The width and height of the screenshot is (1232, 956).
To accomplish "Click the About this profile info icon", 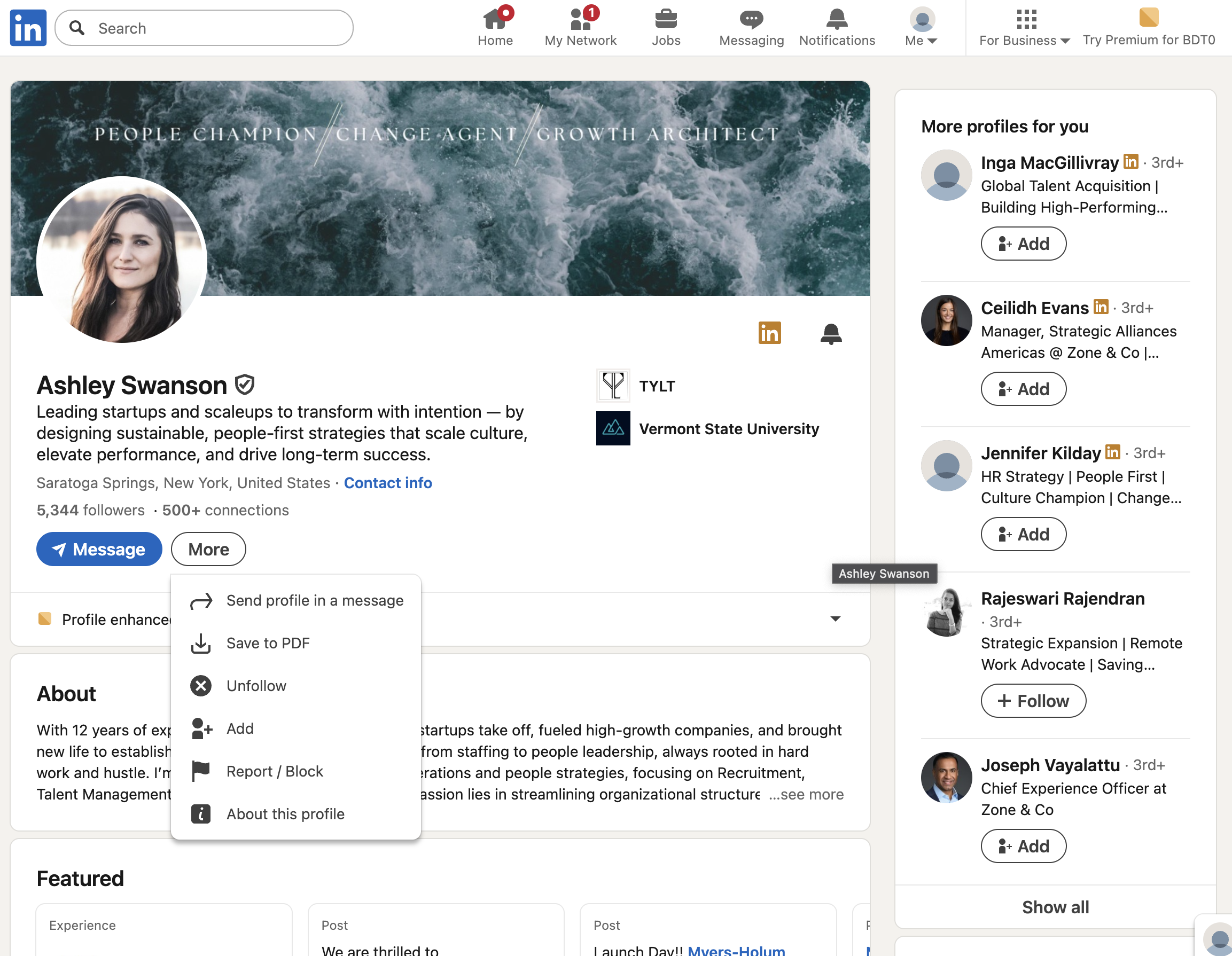I will pos(201,814).
